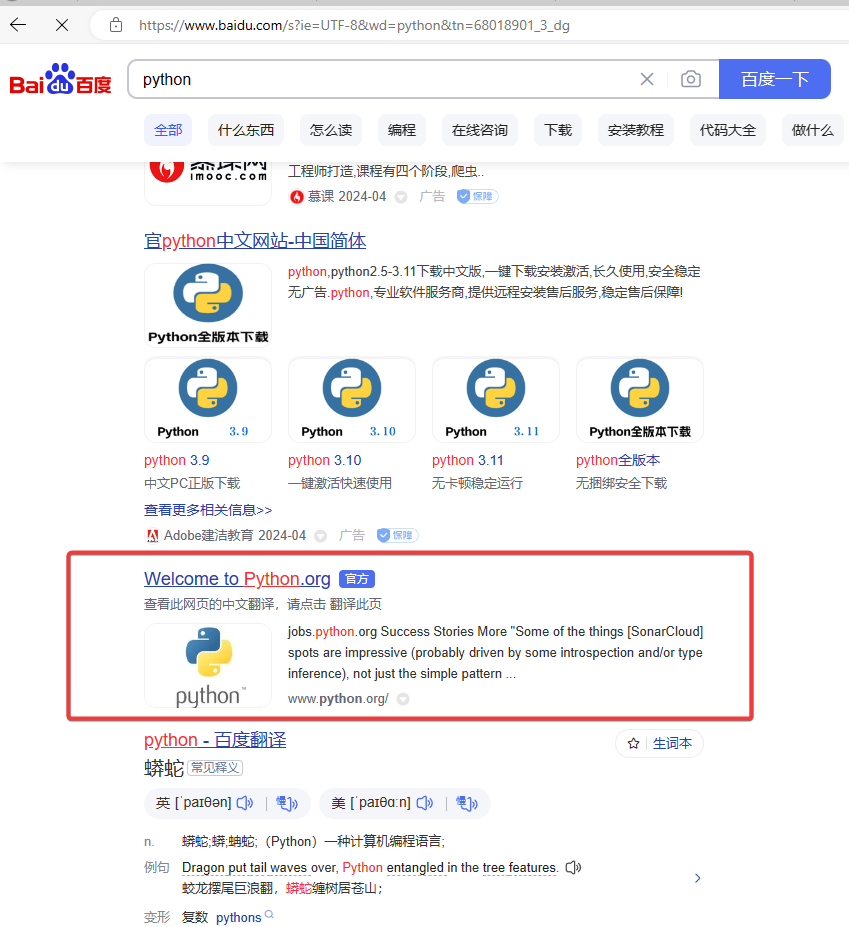Screen dimensions: 849x927
Task: Open Welcome to Python.org link
Action: click(237, 579)
